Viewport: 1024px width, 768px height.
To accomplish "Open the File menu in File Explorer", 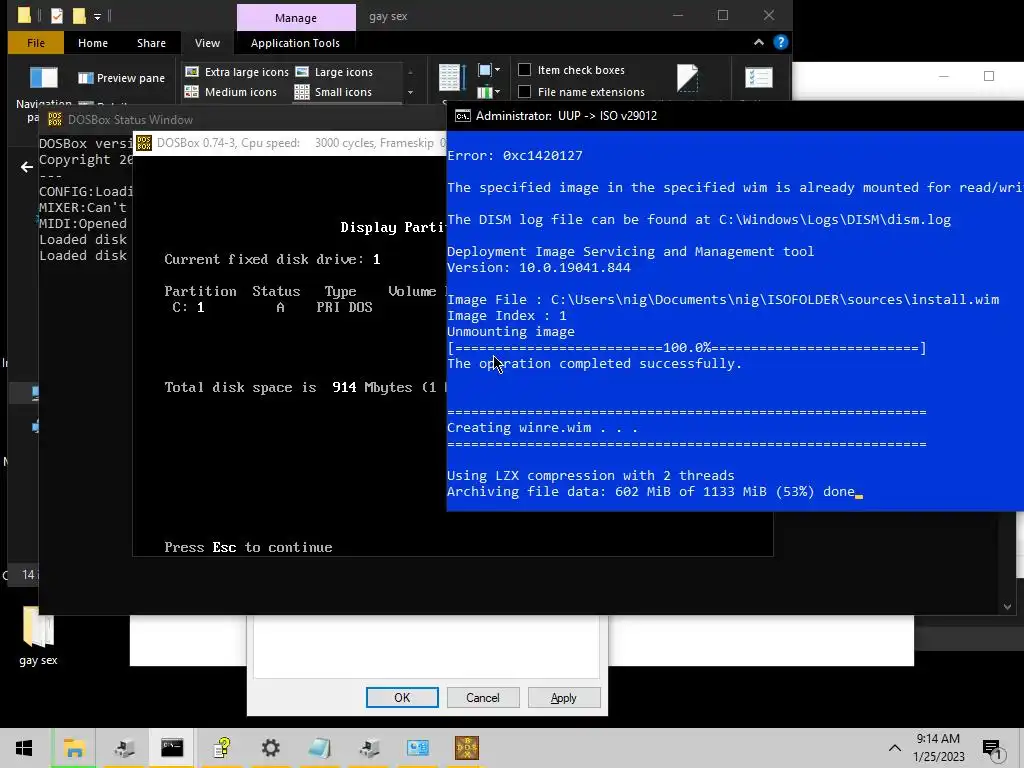I will 36,43.
